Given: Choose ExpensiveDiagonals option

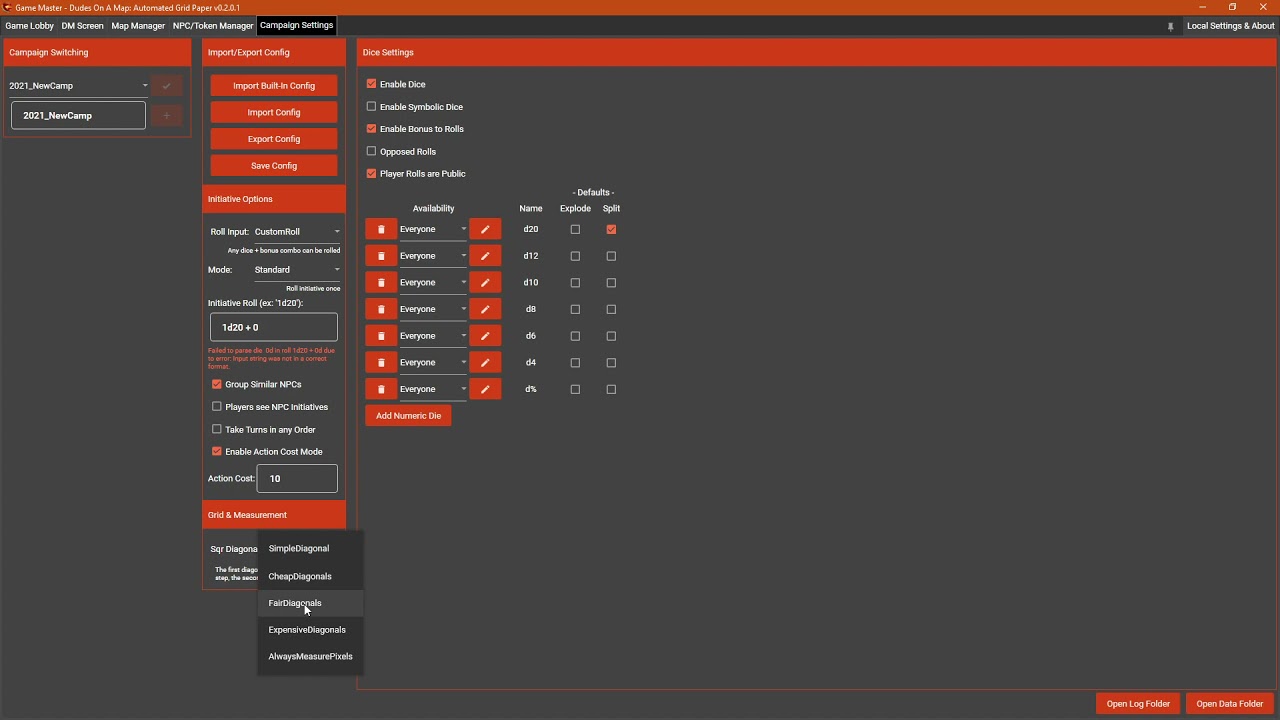Looking at the screenshot, I should (310, 630).
